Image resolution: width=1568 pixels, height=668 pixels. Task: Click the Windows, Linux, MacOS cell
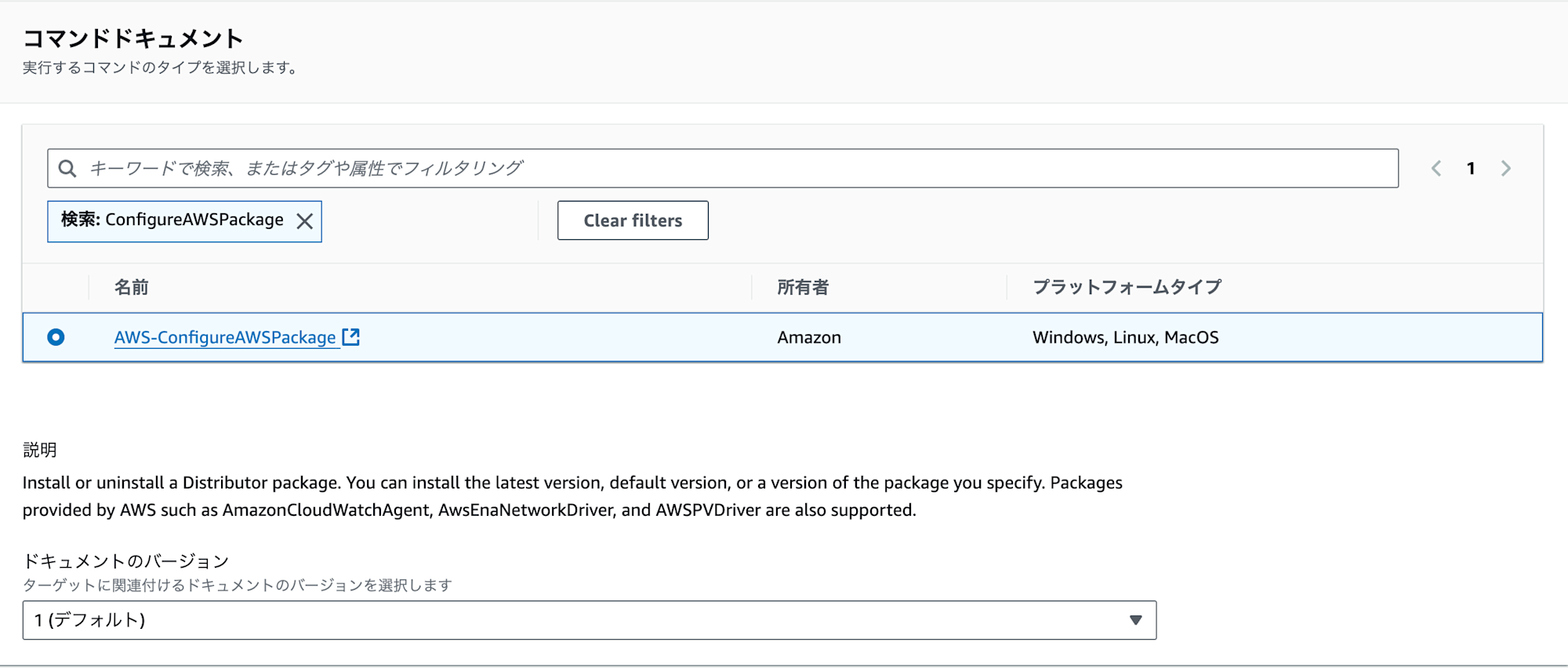(1125, 337)
